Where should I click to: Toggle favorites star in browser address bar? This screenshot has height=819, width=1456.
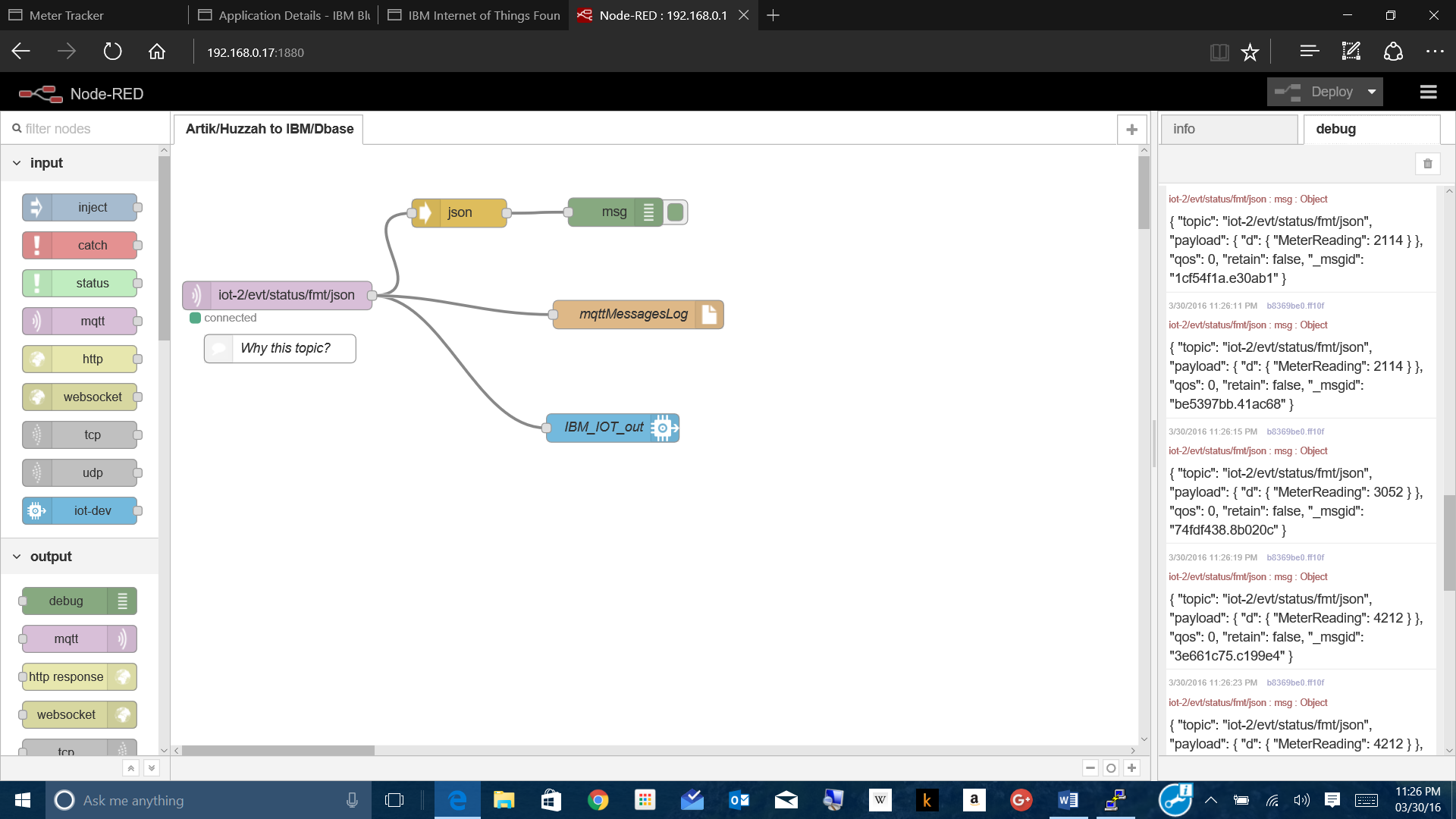pos(1250,52)
